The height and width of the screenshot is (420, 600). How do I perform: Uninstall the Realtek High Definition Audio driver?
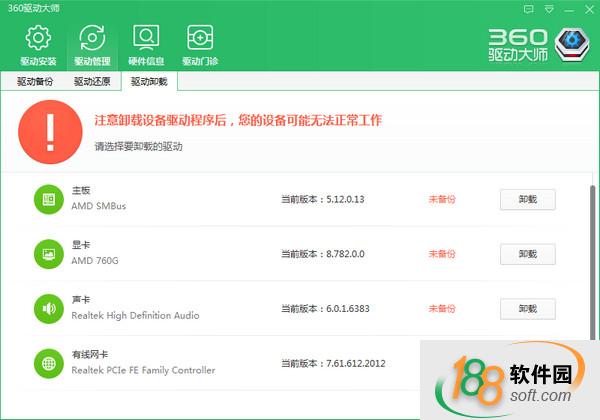pos(527,308)
